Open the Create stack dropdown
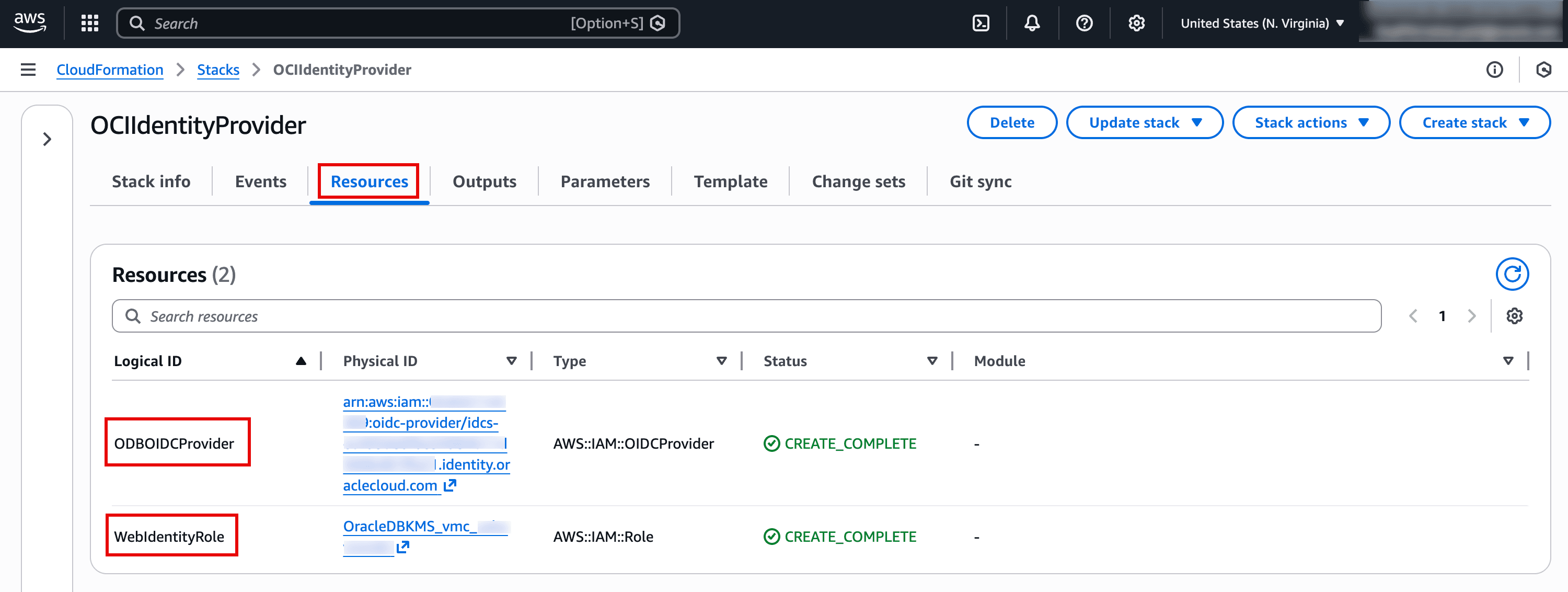Screen dimensions: 1568x592 coord(1474,122)
